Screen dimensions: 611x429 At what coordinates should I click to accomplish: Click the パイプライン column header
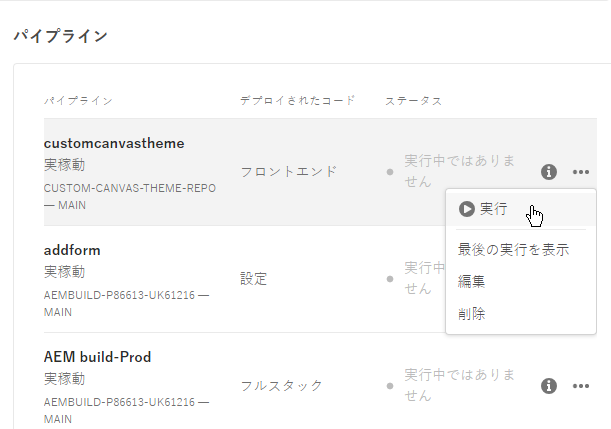tap(78, 101)
